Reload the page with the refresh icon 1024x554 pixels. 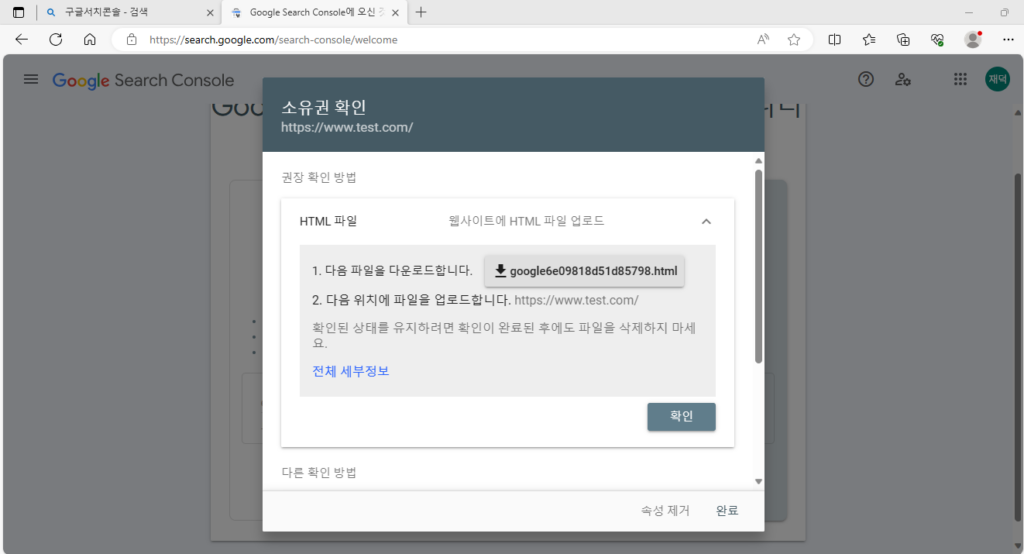pos(56,40)
